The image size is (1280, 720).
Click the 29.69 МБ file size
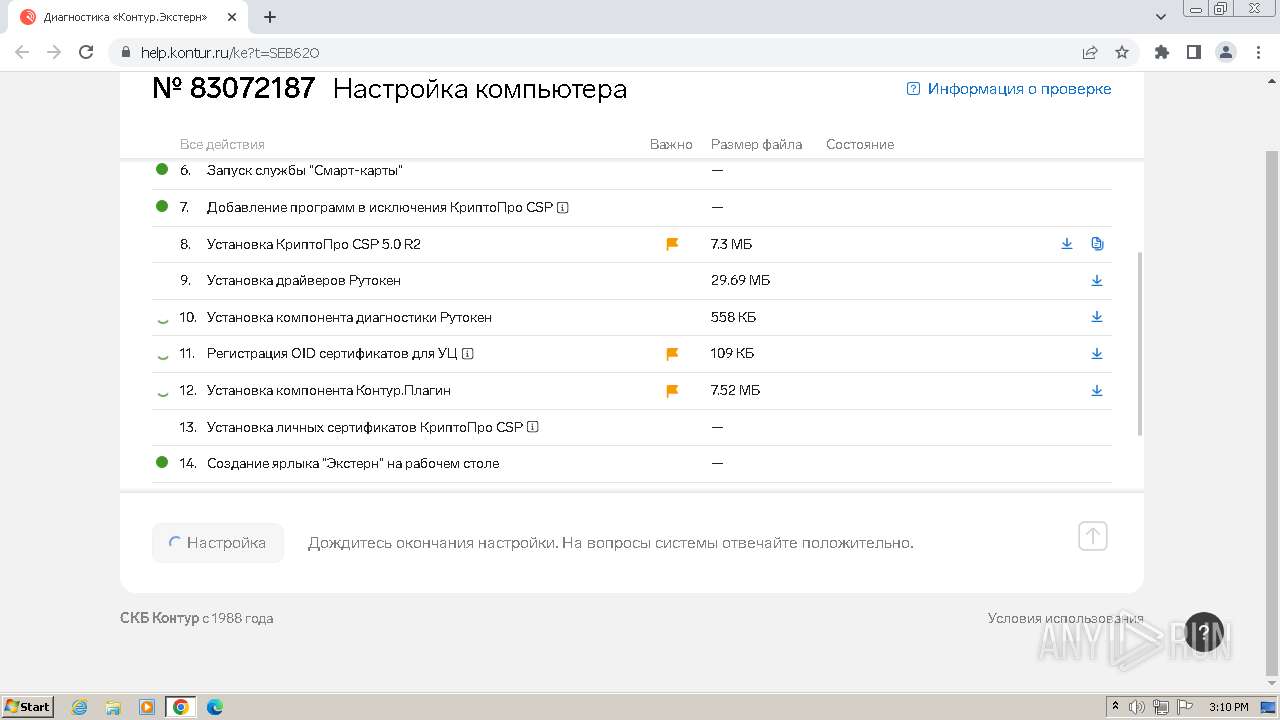point(740,281)
